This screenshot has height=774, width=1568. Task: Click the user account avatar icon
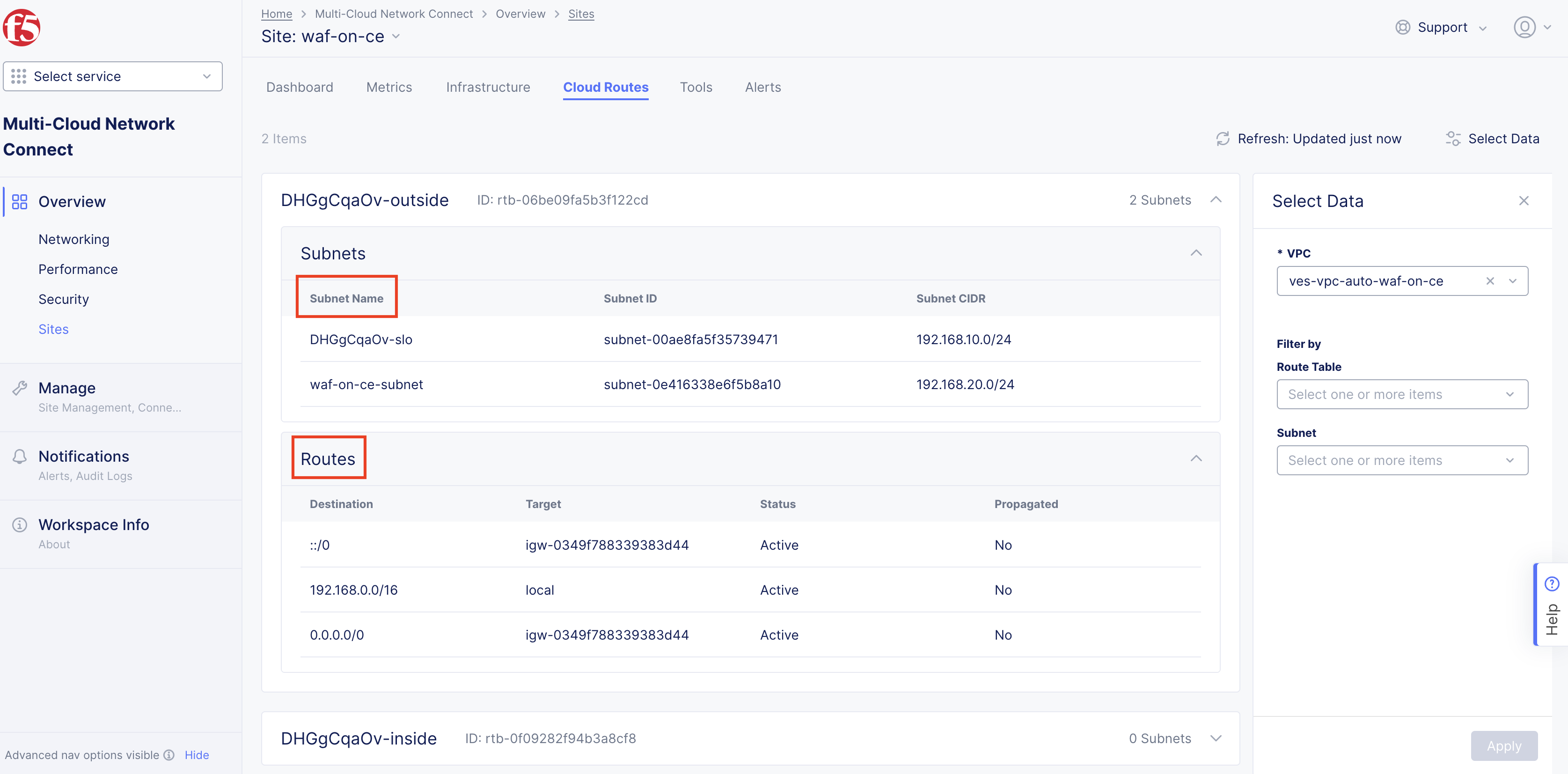1526,27
